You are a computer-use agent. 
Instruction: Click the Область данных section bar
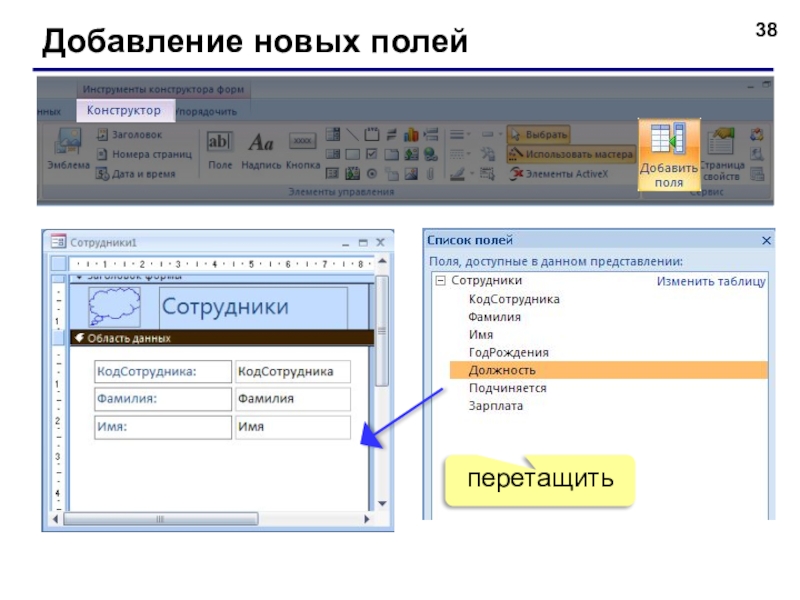[222, 338]
